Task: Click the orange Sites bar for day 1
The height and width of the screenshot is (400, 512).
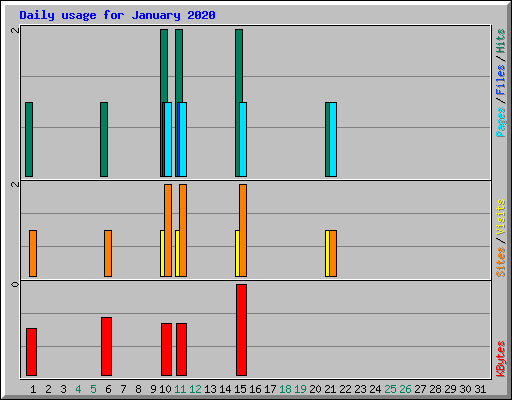Action: [x=33, y=253]
